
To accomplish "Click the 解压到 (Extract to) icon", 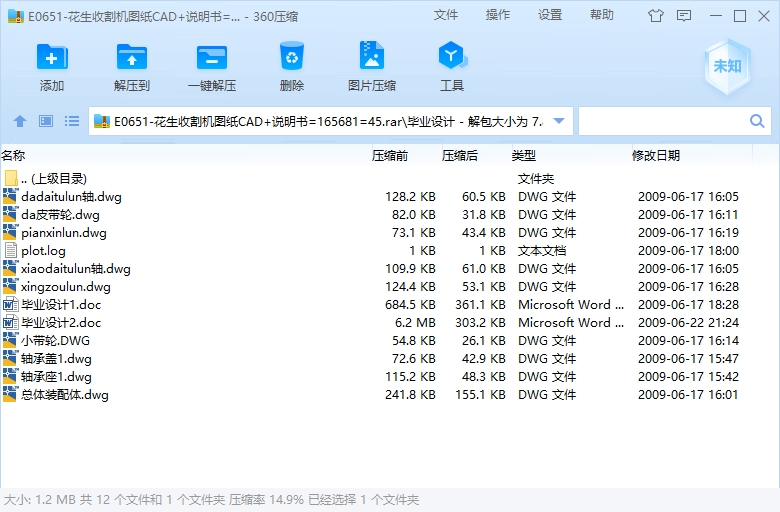I will point(132,57).
